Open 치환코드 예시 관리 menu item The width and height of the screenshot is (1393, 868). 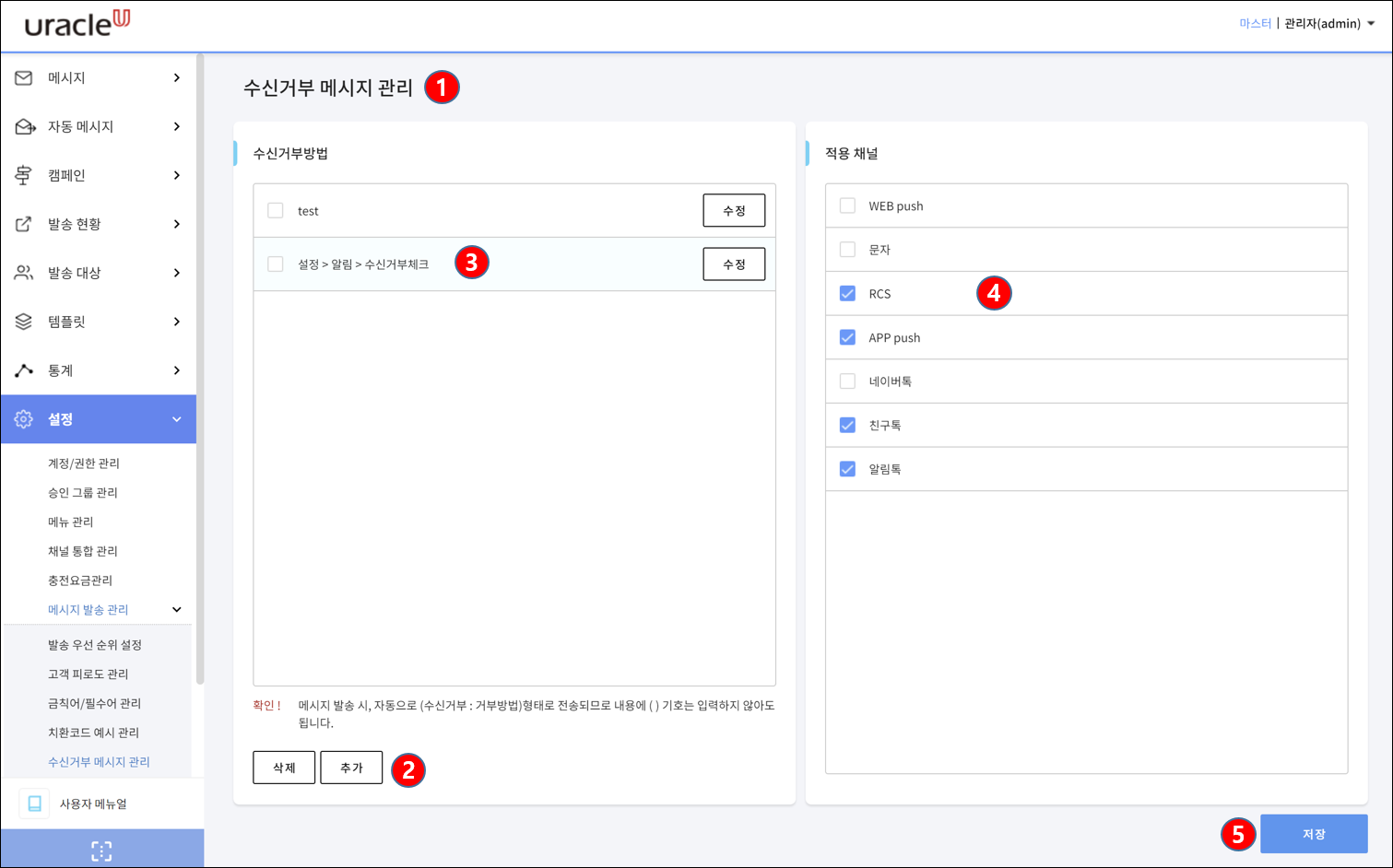pos(94,733)
